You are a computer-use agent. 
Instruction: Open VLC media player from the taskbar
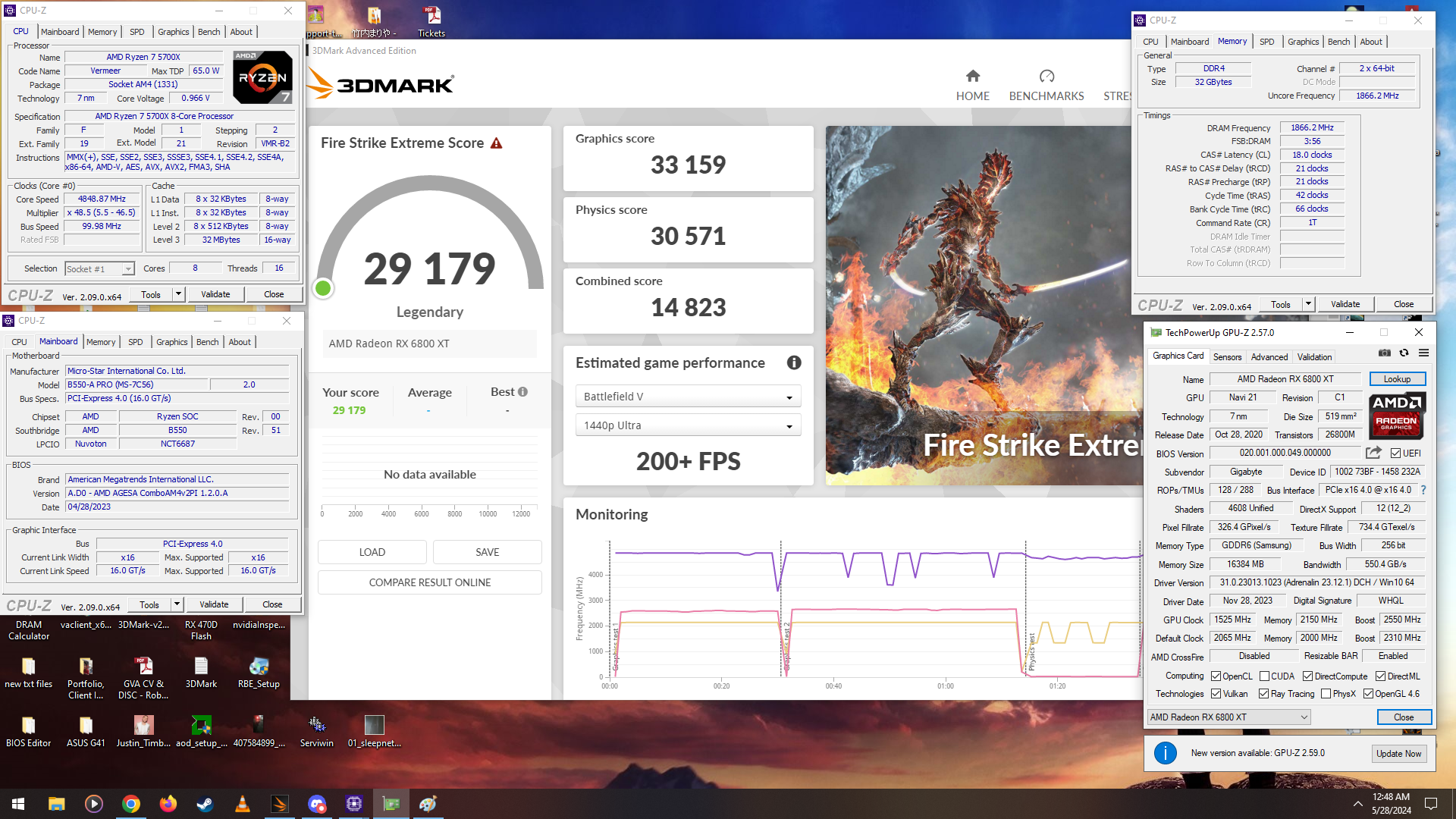coord(243,804)
